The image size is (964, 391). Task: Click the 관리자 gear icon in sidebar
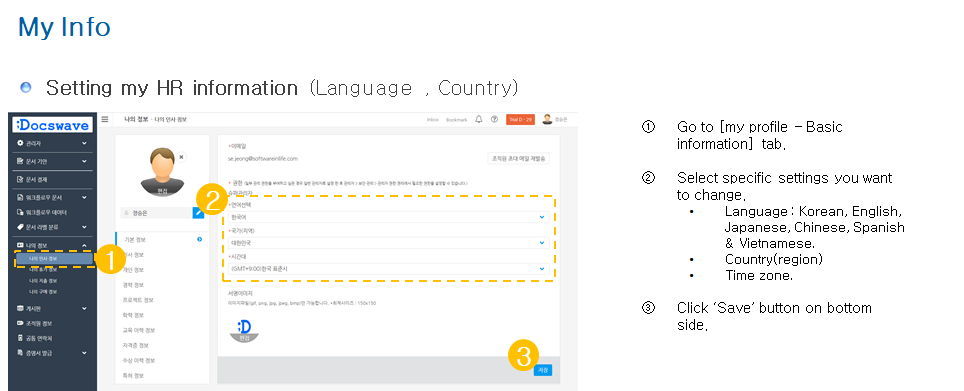[x=20, y=143]
